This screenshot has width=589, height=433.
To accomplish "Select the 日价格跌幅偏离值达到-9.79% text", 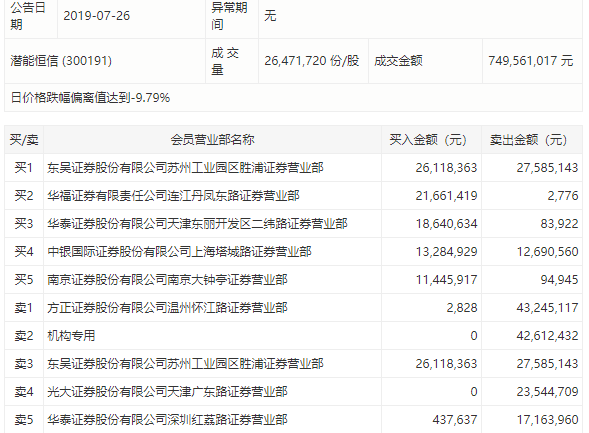I will (90, 98).
